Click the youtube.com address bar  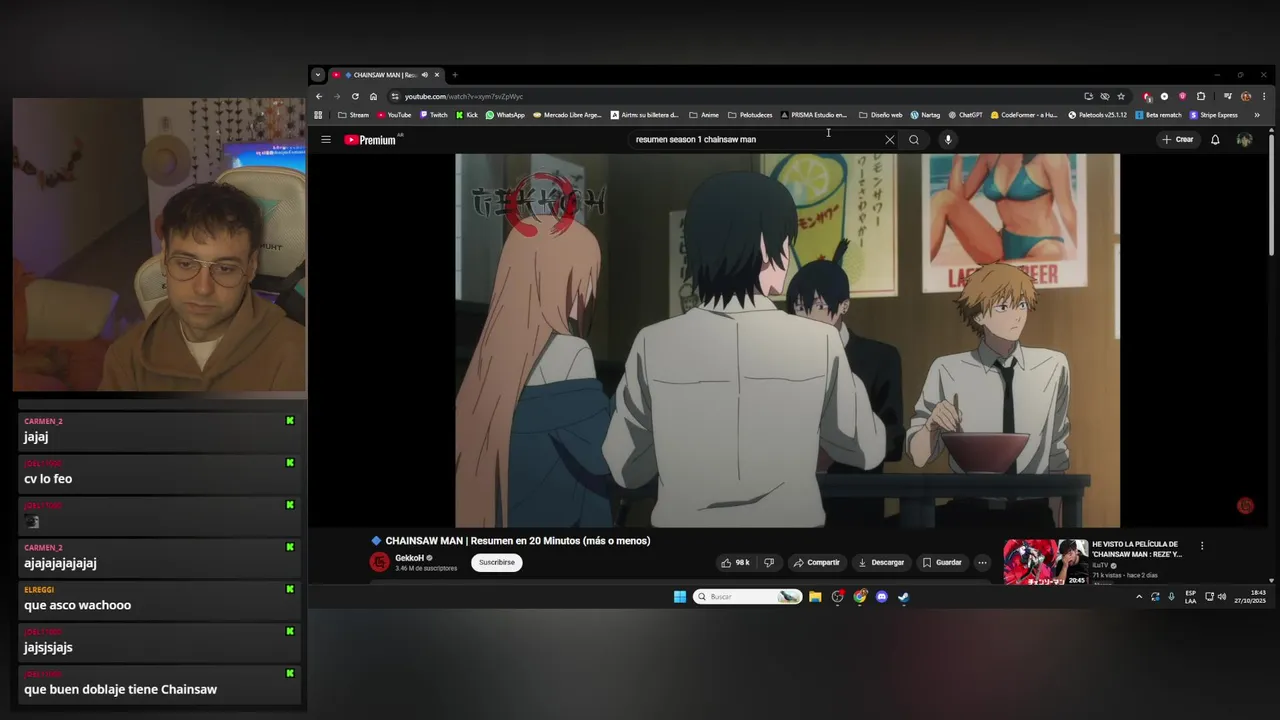pos(735,97)
